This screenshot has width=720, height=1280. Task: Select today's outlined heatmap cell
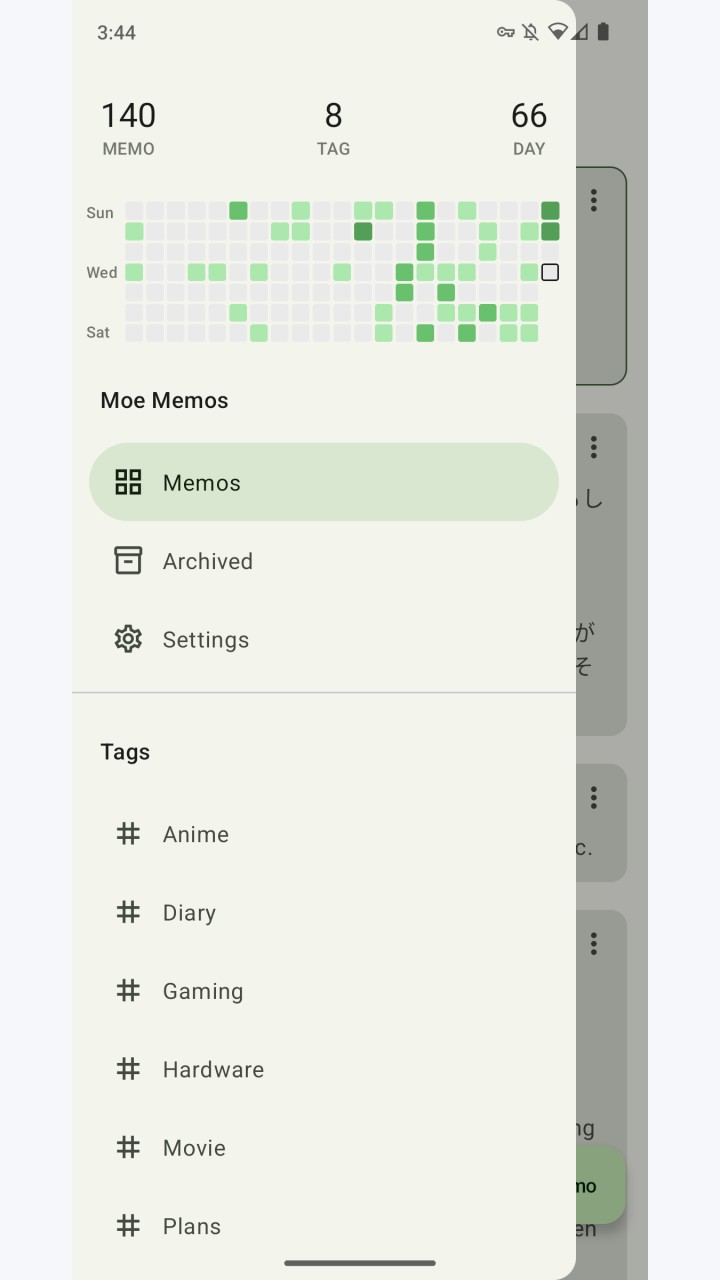click(550, 272)
